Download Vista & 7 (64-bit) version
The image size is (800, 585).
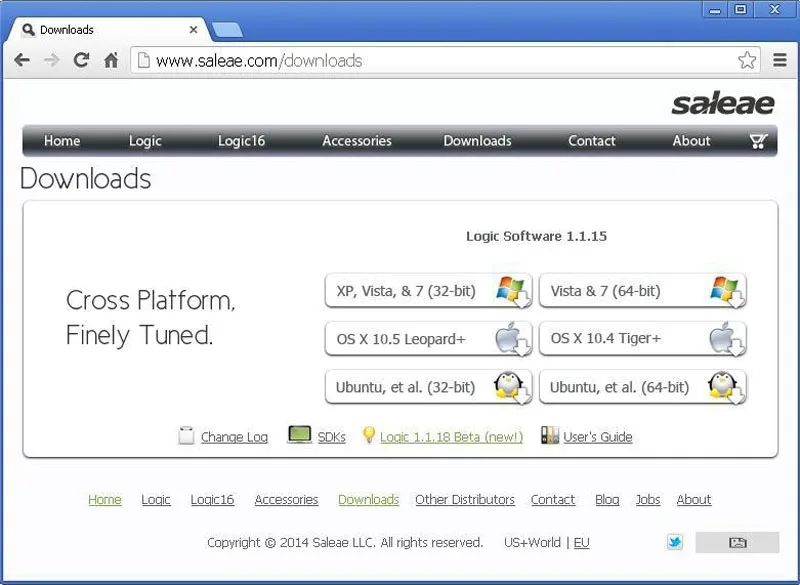643,291
